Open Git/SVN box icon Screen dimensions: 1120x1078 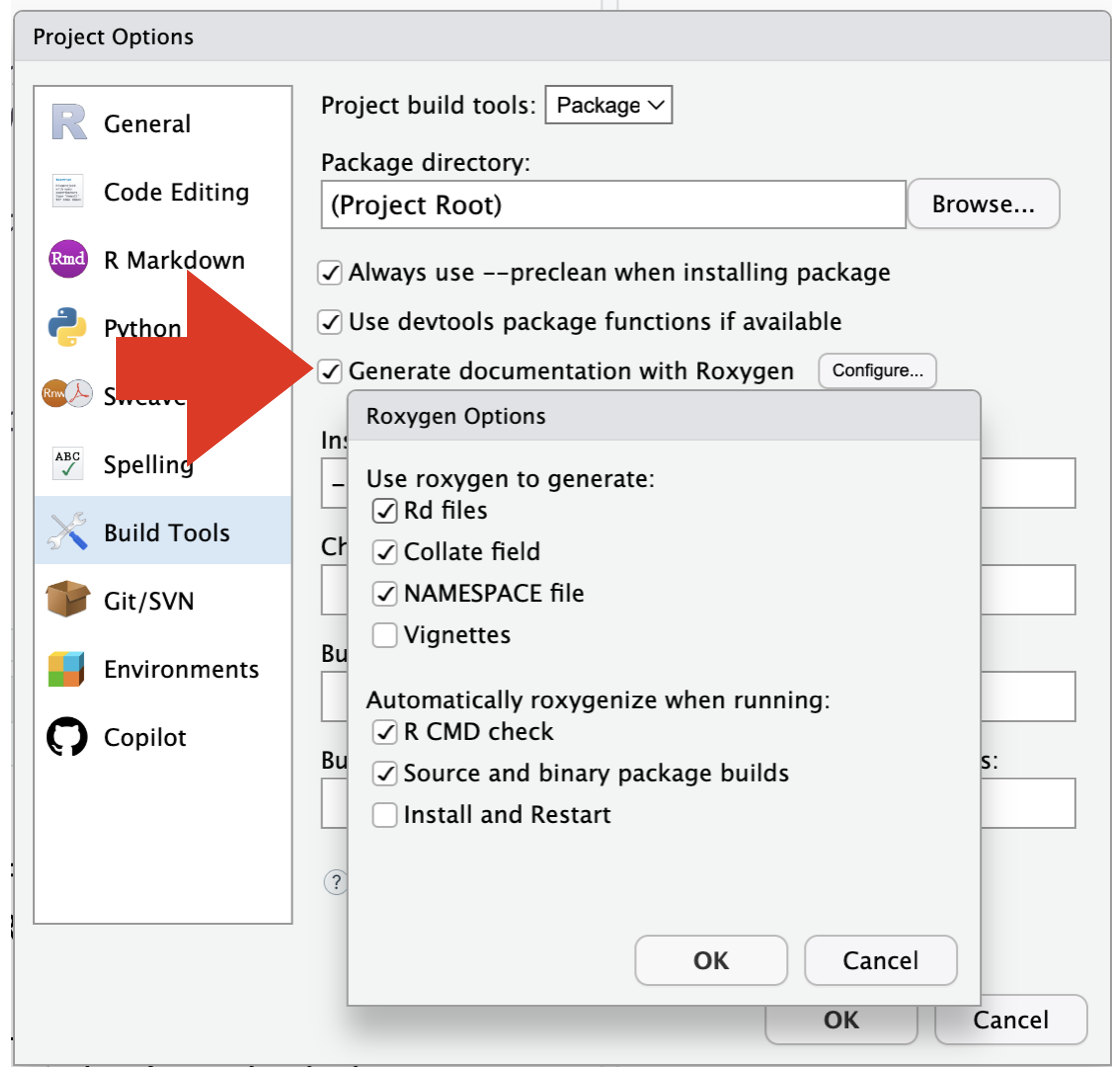(68, 601)
